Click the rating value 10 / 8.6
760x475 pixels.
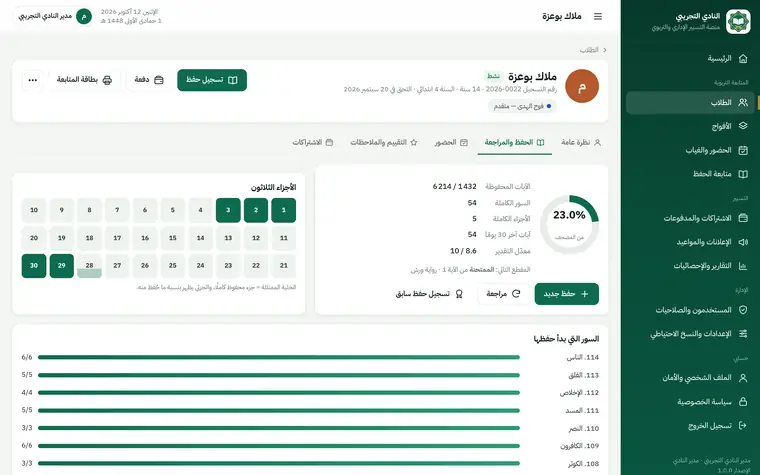coord(463,251)
